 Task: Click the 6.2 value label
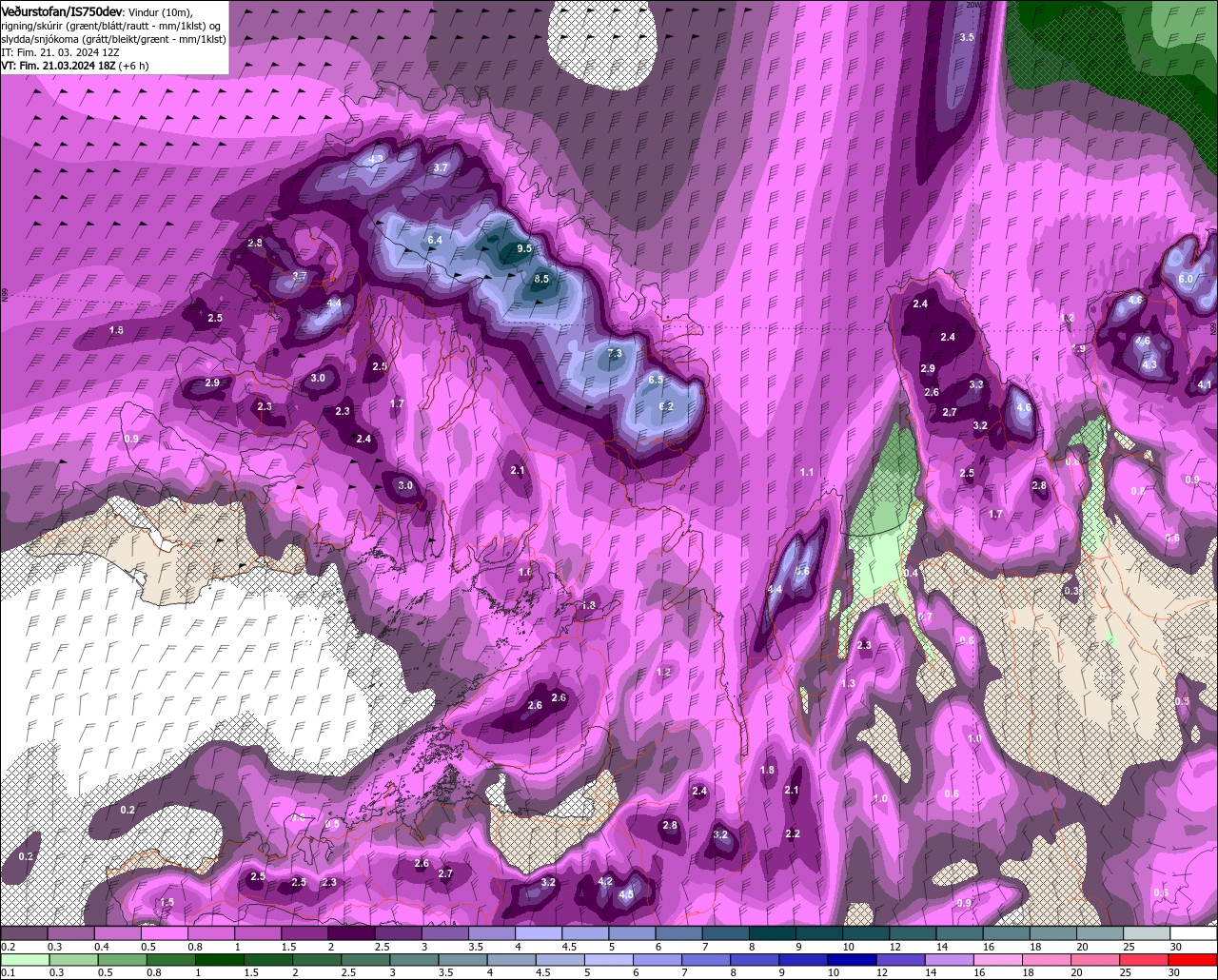(x=666, y=406)
